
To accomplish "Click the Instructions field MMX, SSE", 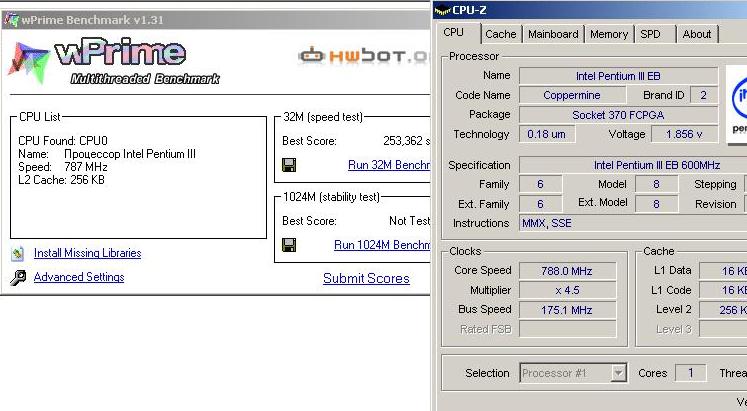I will click(633, 223).
